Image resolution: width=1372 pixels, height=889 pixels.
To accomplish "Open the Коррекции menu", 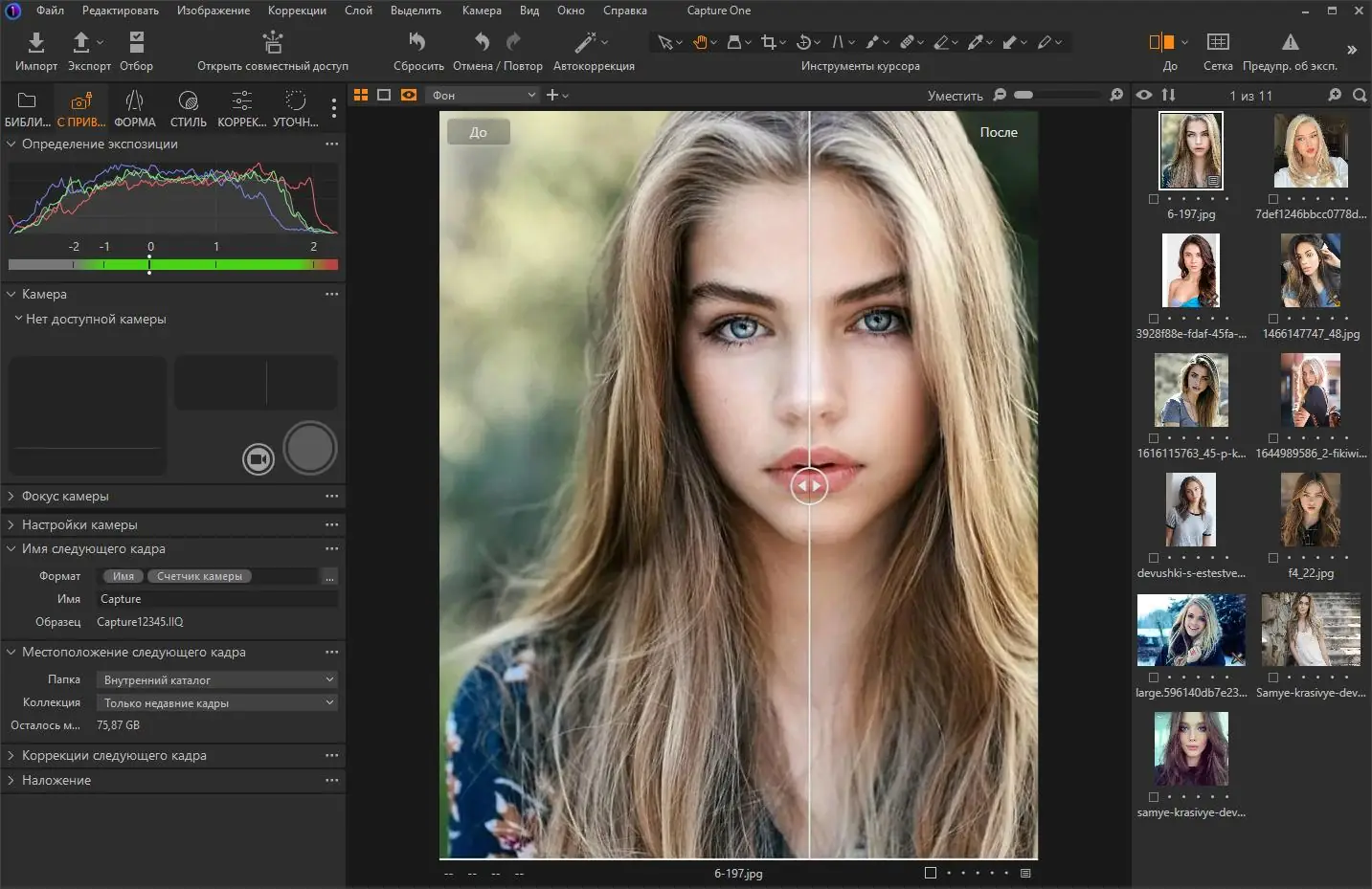I will (297, 11).
